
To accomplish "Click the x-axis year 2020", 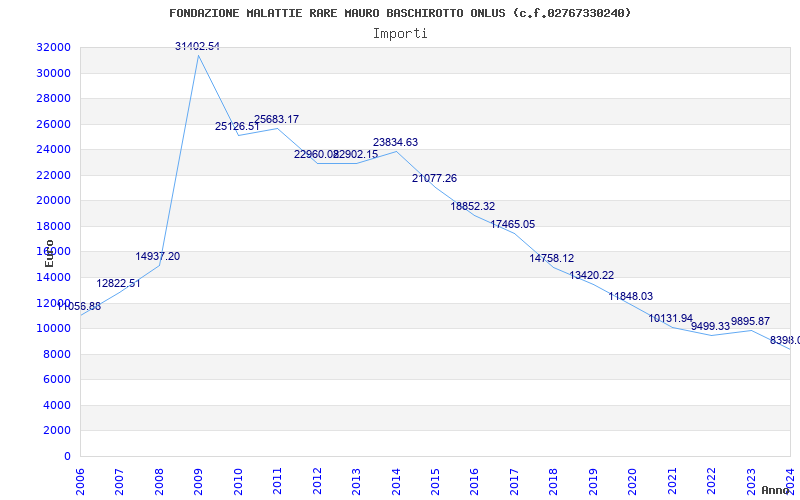I will click(633, 482).
